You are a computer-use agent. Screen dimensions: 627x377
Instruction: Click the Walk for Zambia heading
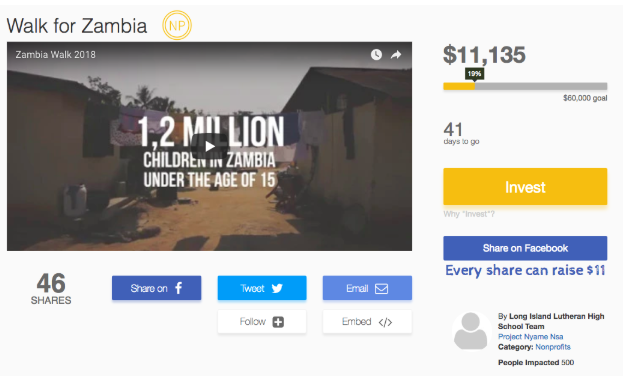coord(77,26)
